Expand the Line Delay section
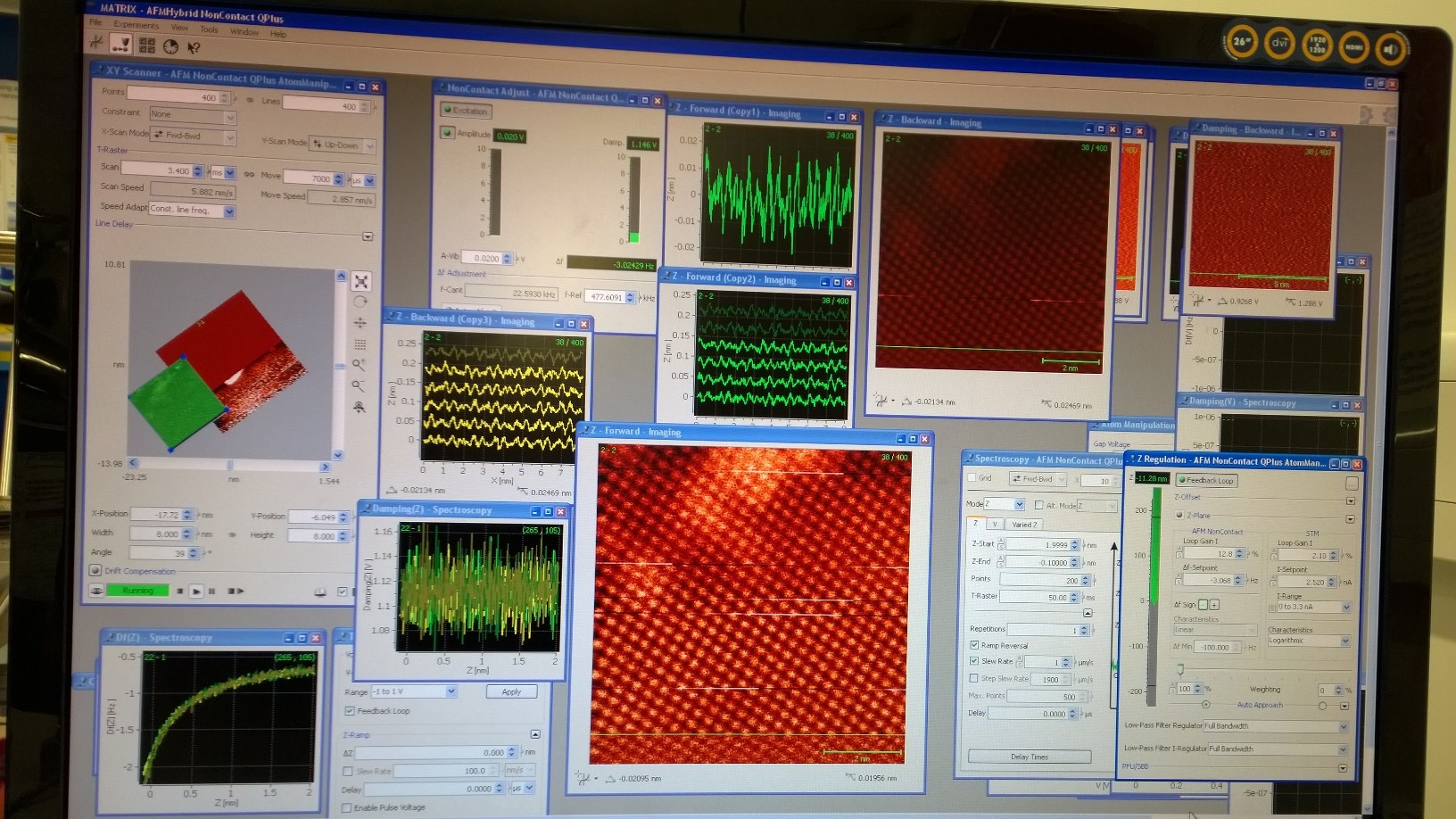 368,236
